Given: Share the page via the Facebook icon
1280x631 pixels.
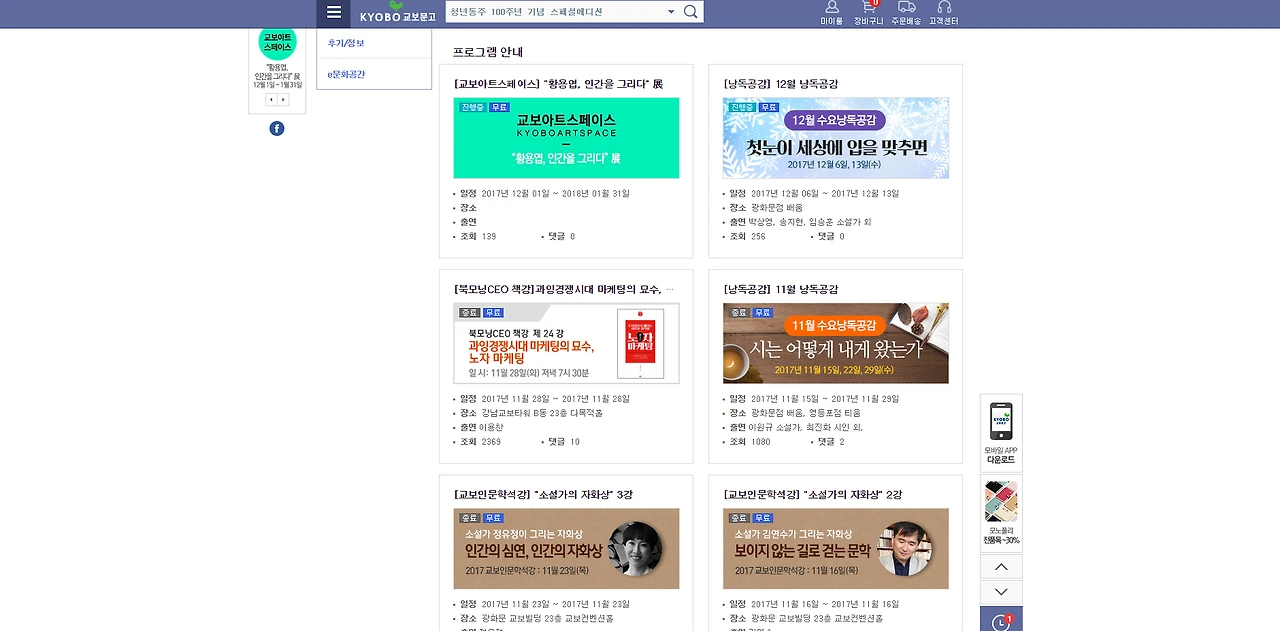Looking at the screenshot, I should (276, 128).
